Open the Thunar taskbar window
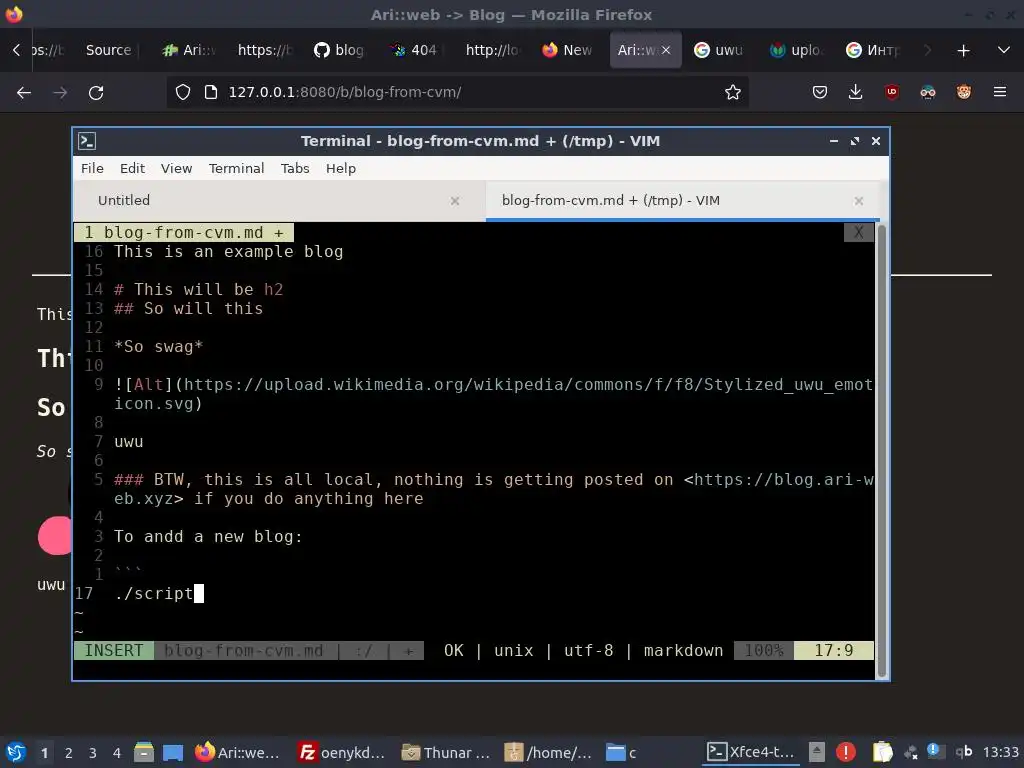The width and height of the screenshot is (1024, 768). click(446, 753)
